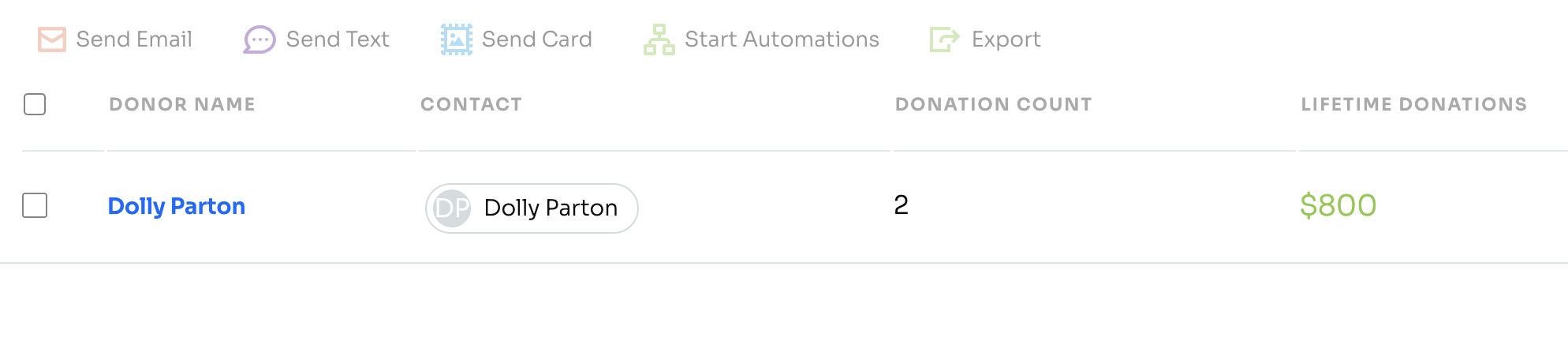Click the Start Automations flowchart icon
This screenshot has height=349, width=1568.
tap(659, 39)
